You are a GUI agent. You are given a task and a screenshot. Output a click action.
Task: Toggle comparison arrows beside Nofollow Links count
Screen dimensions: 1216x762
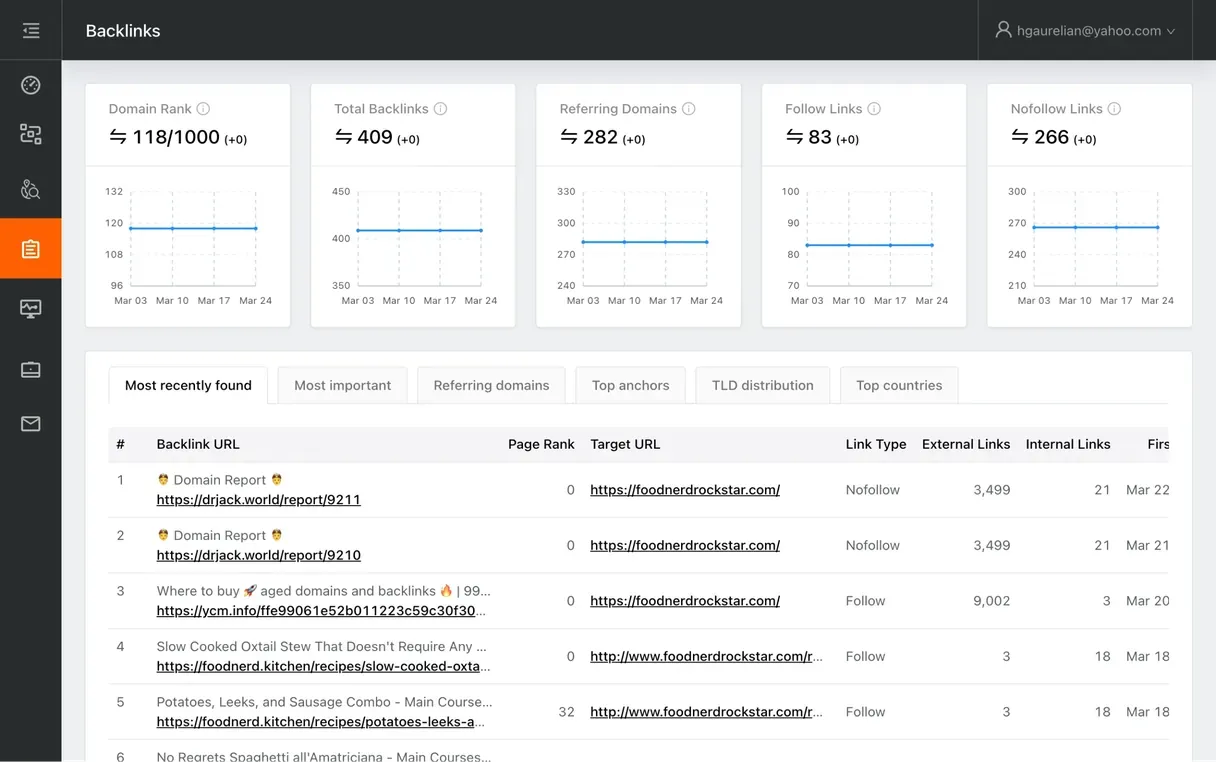pyautogui.click(x=1018, y=137)
